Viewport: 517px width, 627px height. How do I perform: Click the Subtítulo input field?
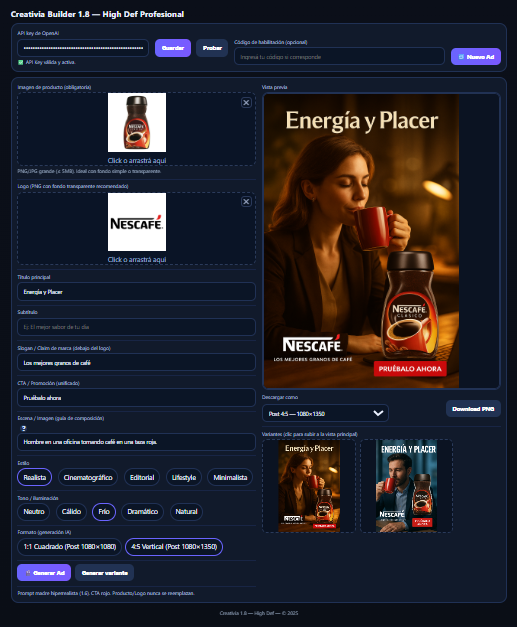pos(136,327)
